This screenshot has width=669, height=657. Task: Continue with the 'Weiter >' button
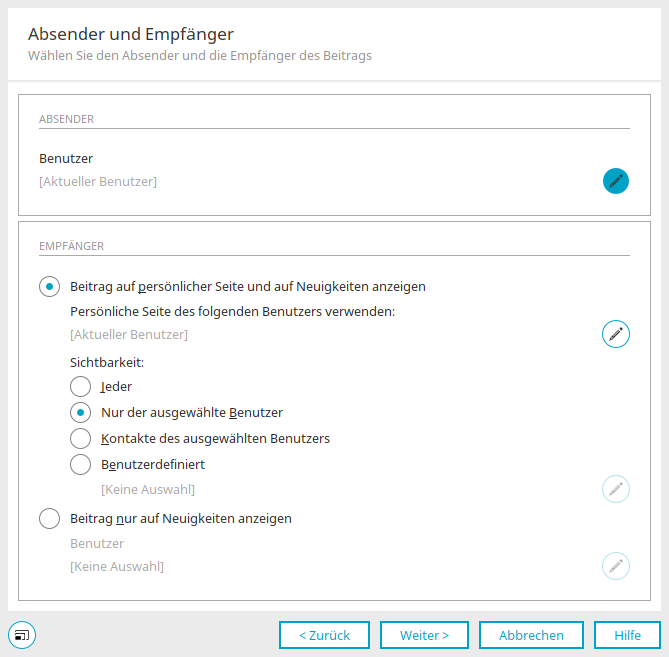[424, 635]
